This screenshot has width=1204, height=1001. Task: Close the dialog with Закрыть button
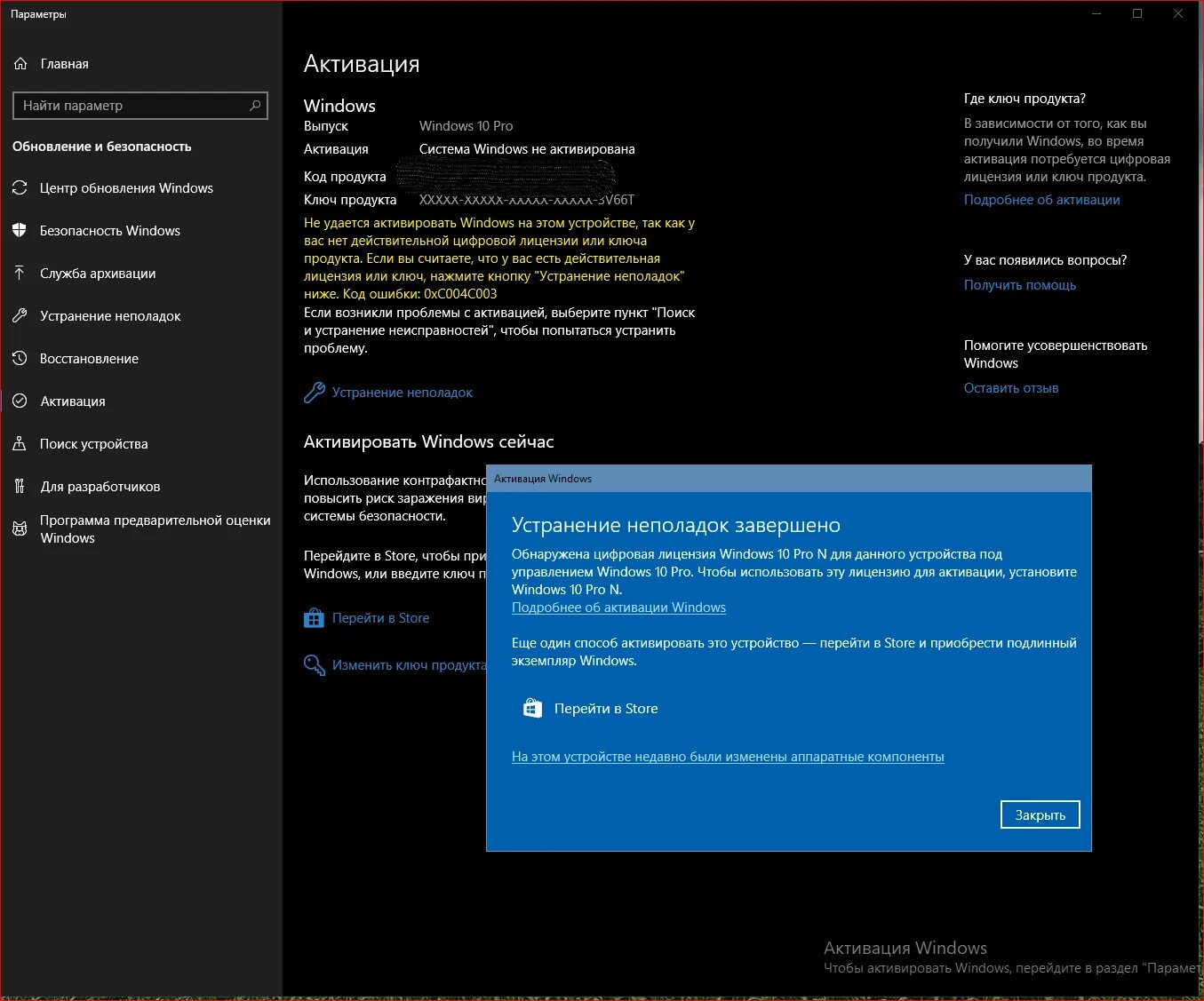click(1041, 815)
